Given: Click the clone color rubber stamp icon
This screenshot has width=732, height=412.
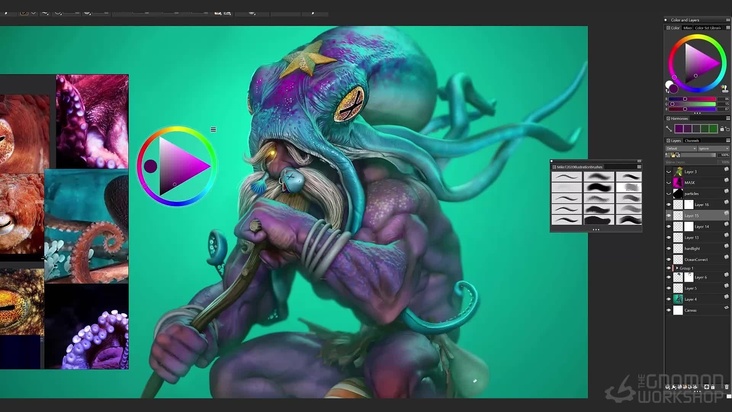Looking at the screenshot, I should click(x=725, y=88).
